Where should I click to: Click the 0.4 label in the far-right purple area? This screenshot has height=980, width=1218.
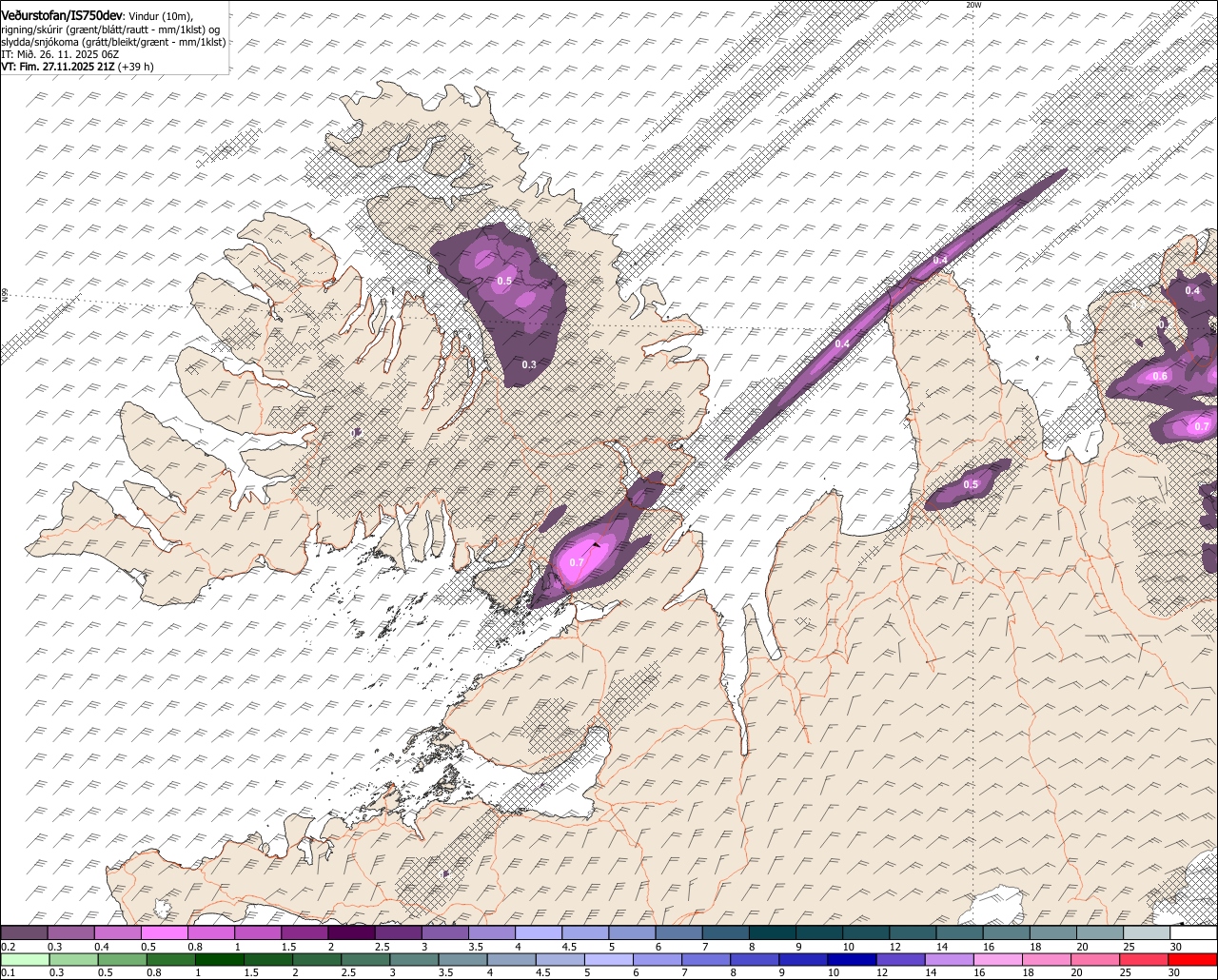point(1192,290)
